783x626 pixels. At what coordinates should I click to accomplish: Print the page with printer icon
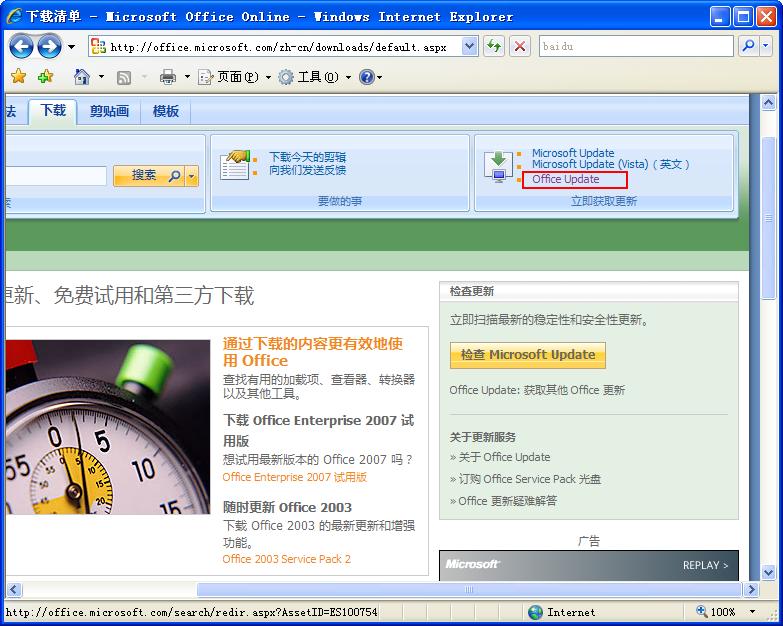[x=168, y=77]
